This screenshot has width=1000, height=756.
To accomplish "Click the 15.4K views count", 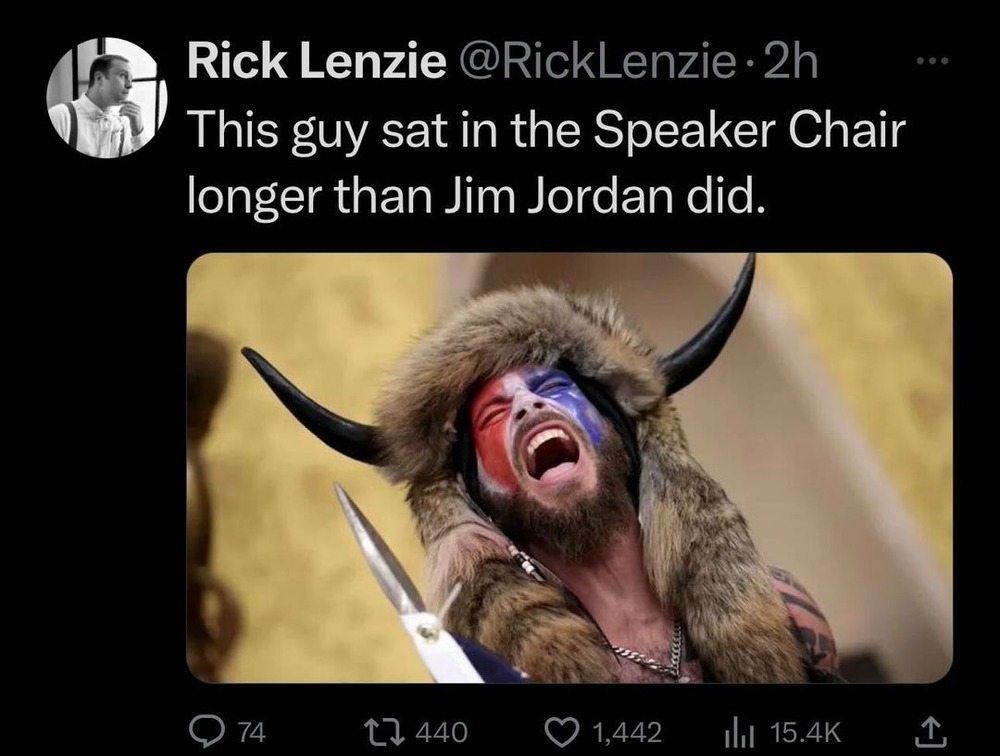I will click(805, 732).
